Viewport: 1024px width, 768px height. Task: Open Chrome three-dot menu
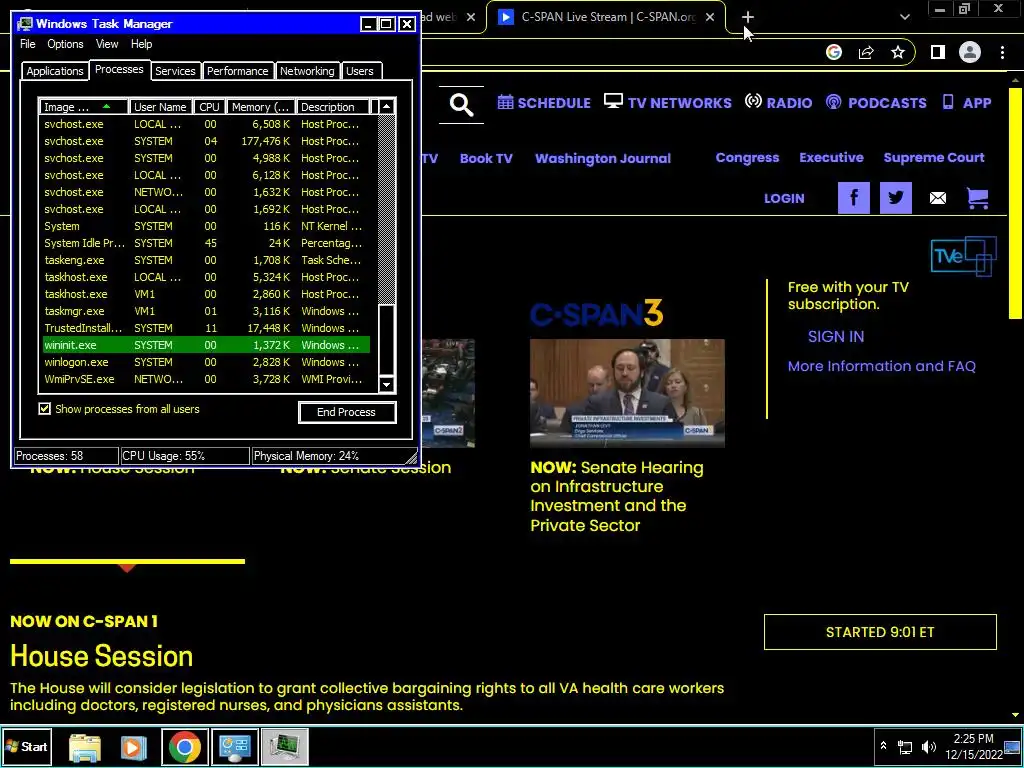[1002, 52]
